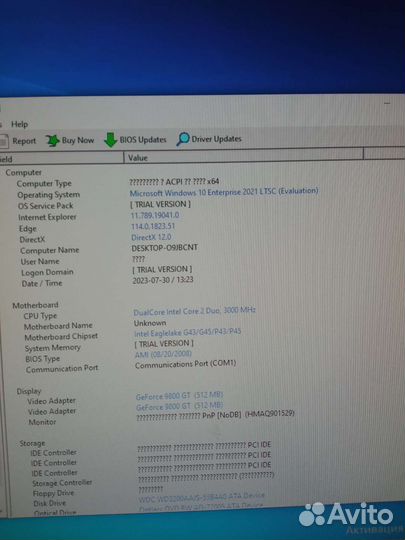Select the Computer group heading
The width and height of the screenshot is (405, 540).
pos(23,172)
